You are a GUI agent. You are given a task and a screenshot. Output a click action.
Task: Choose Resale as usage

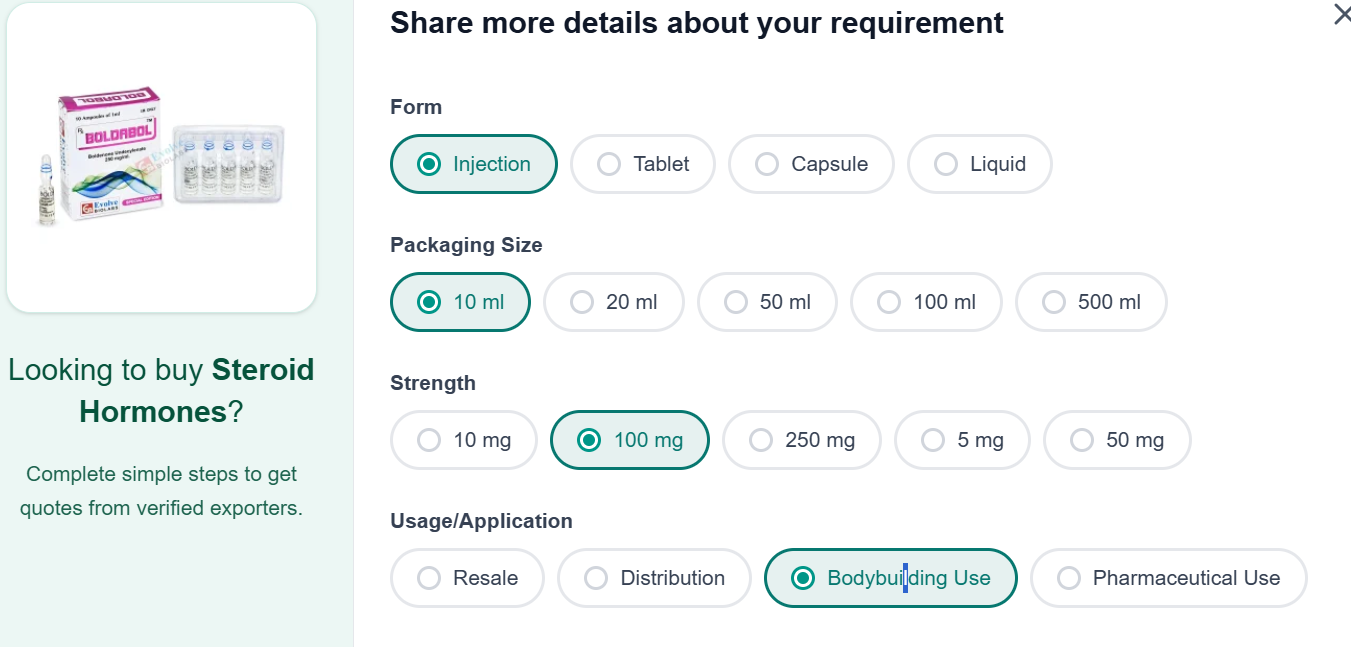click(467, 578)
